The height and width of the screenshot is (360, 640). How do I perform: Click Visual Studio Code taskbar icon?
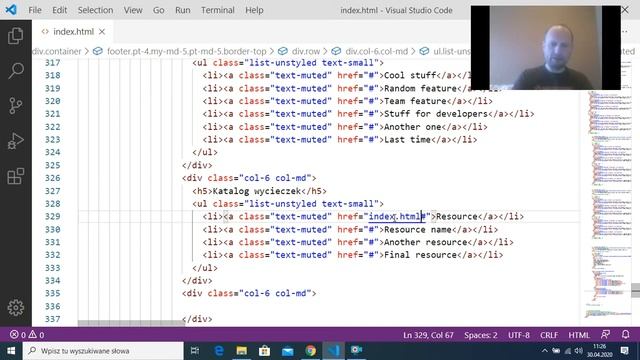pyautogui.click(x=333, y=351)
